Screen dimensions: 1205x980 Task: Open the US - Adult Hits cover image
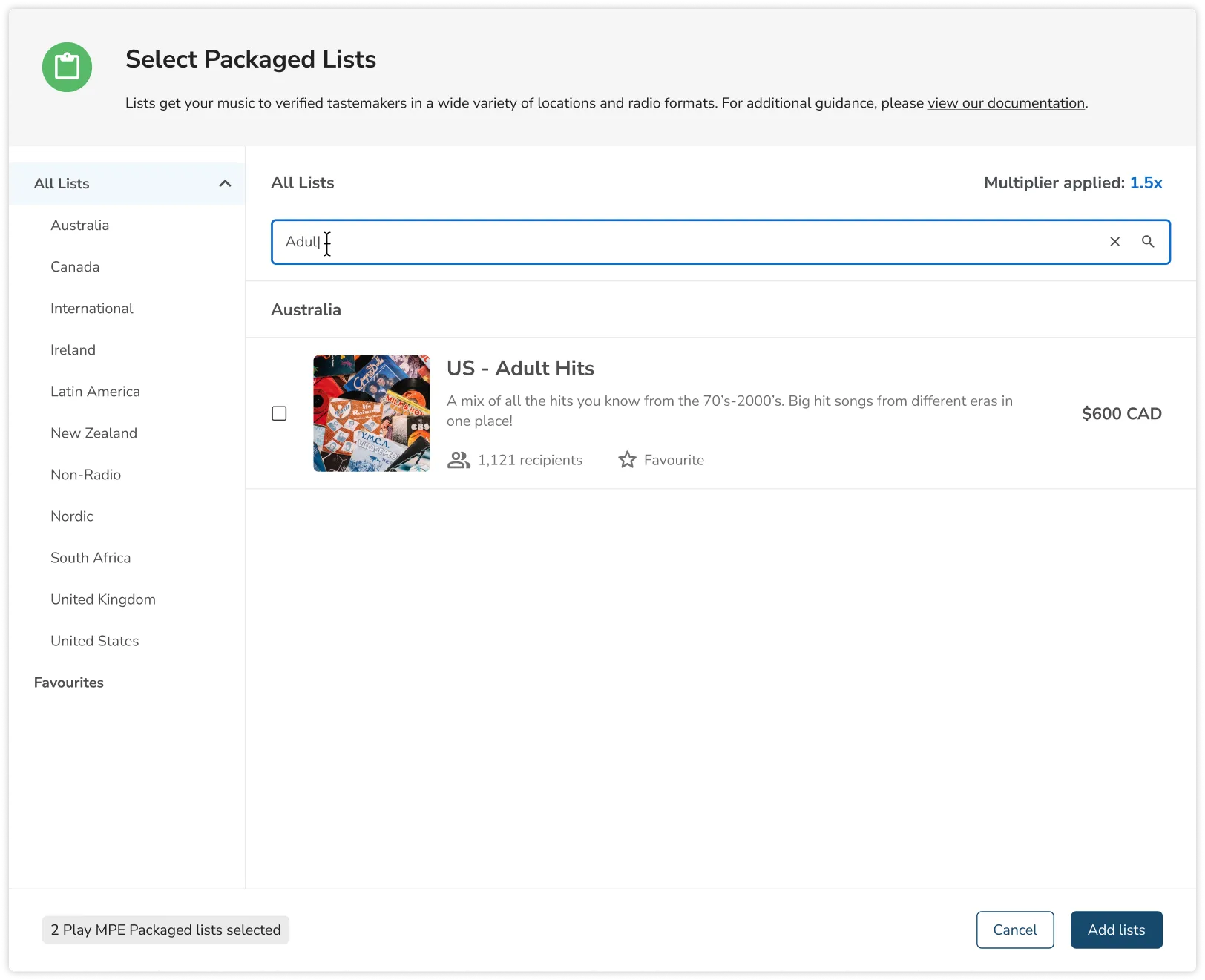[x=370, y=413]
